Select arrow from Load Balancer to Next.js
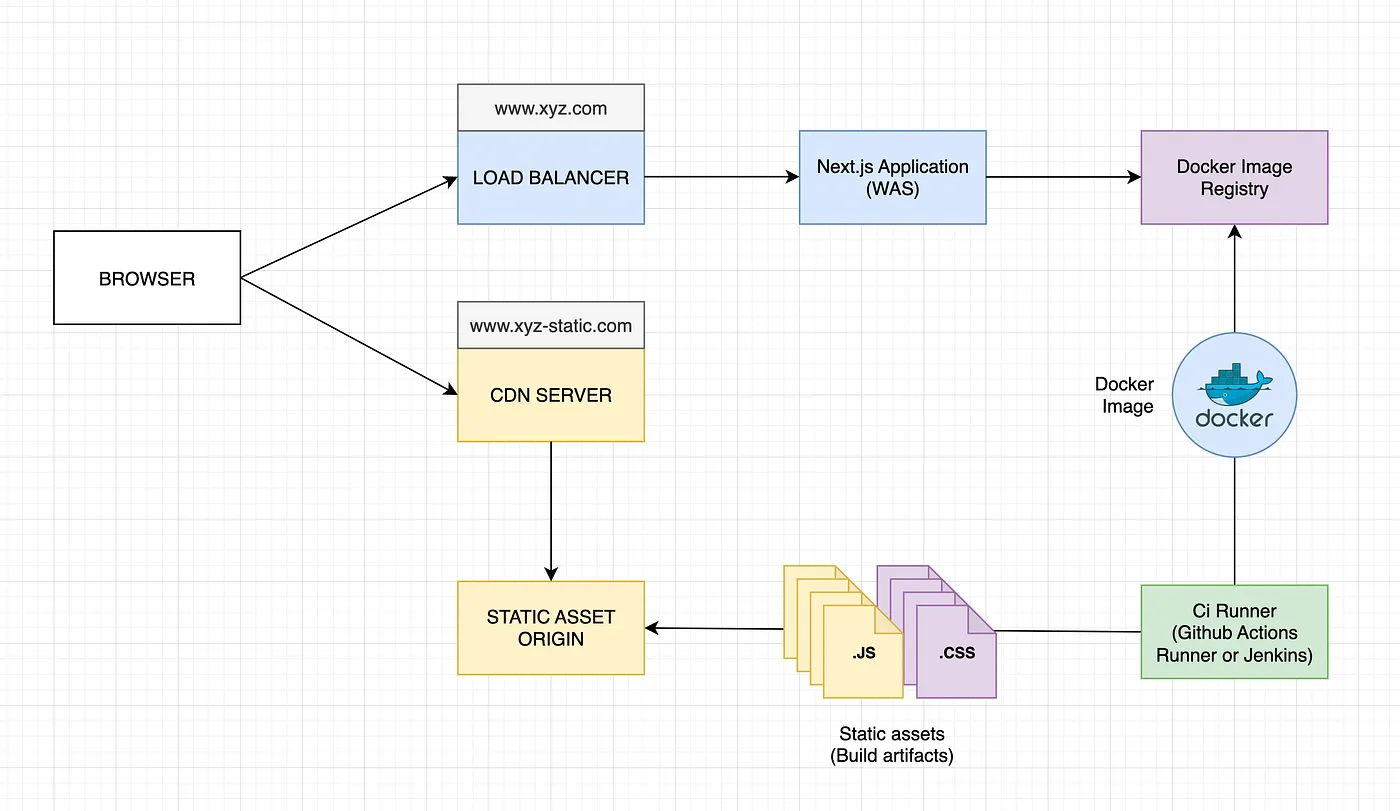Screen dimensions: 1400x811 pos(722,177)
